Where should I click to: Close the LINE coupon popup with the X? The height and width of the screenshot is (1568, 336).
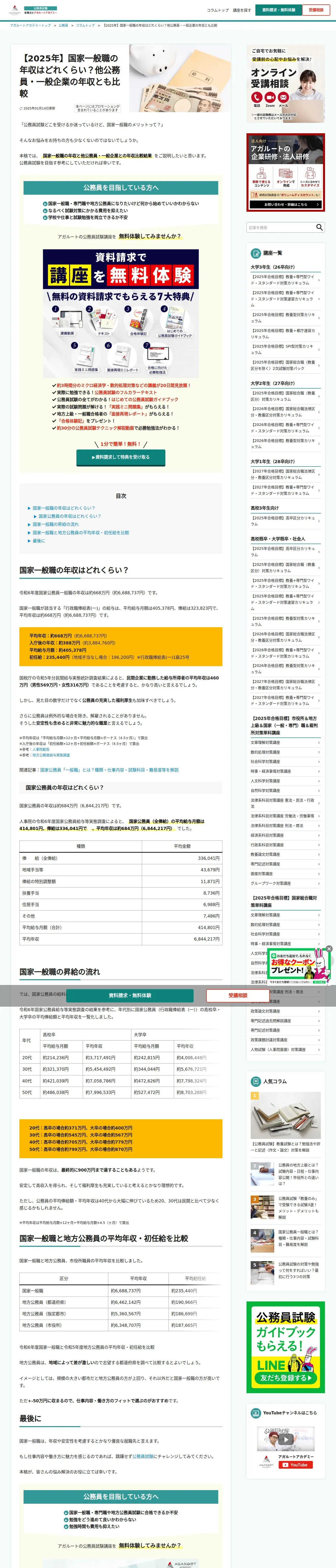329,948
